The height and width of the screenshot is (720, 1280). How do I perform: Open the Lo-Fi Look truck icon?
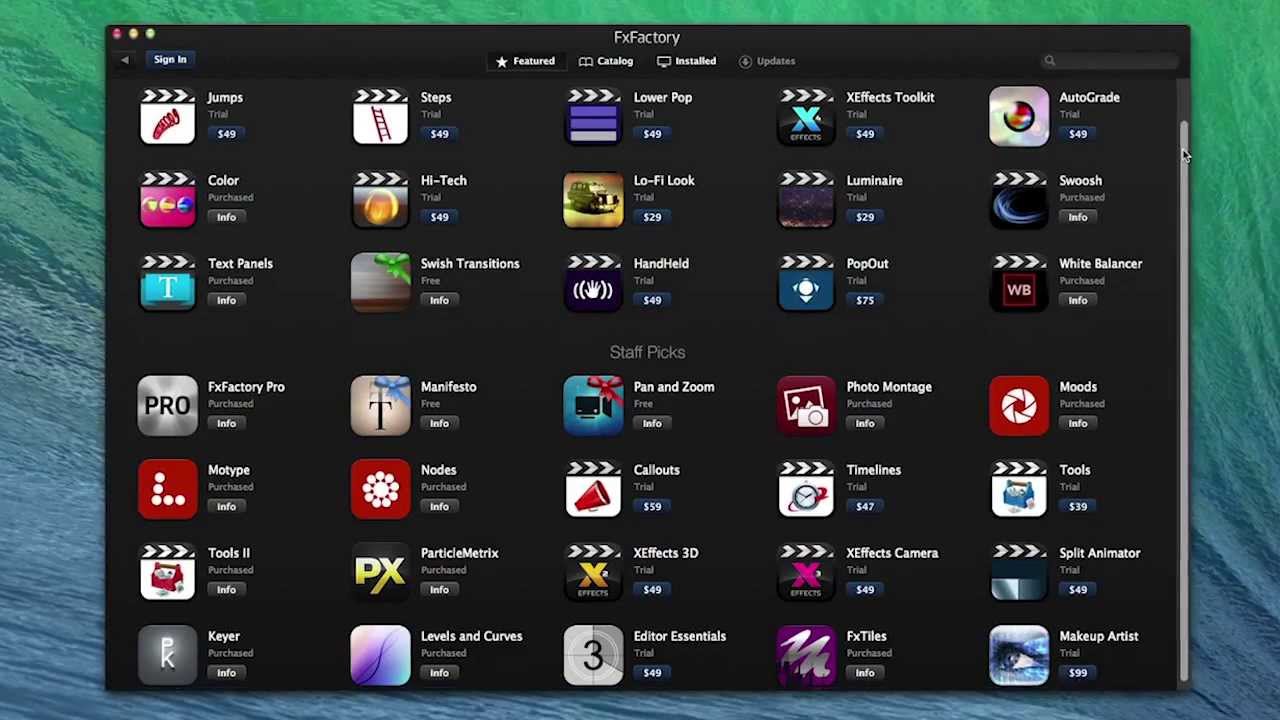click(x=593, y=200)
